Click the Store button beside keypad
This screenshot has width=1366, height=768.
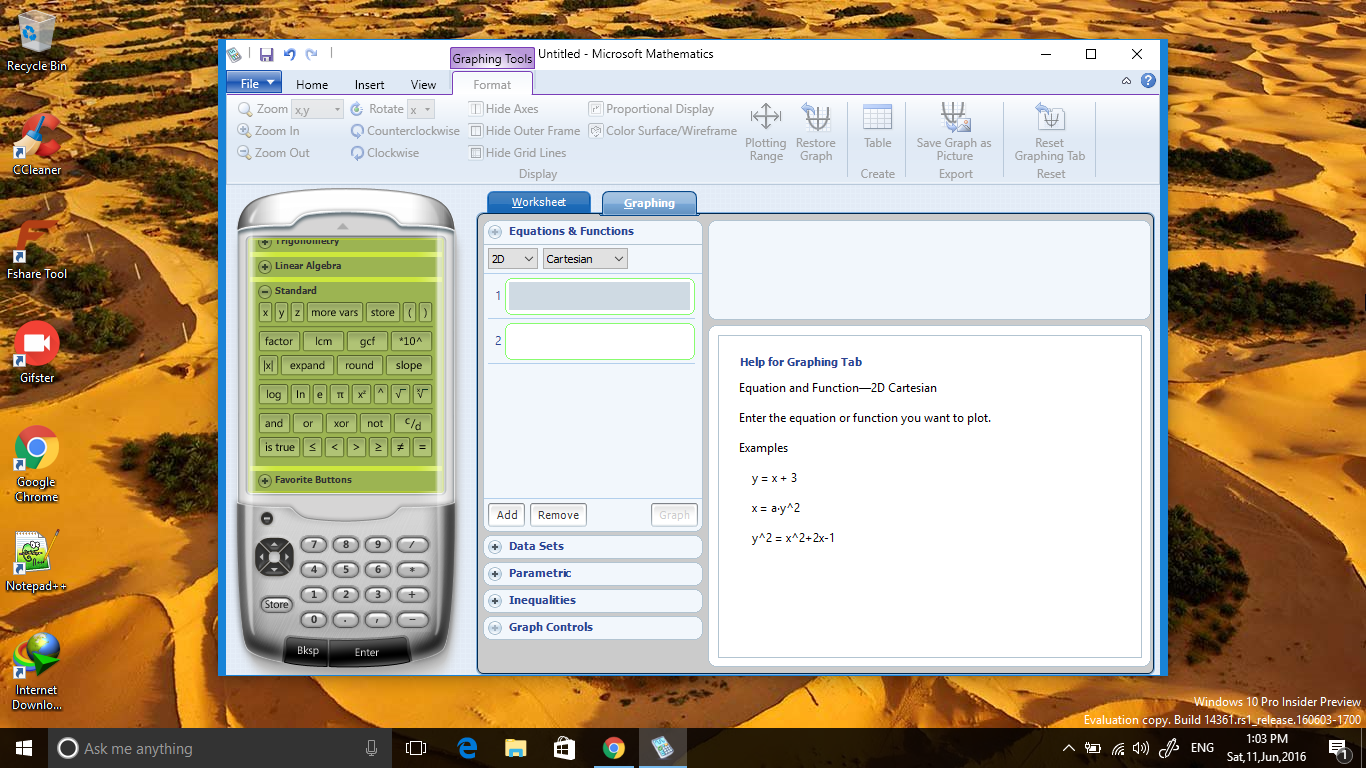click(x=276, y=604)
